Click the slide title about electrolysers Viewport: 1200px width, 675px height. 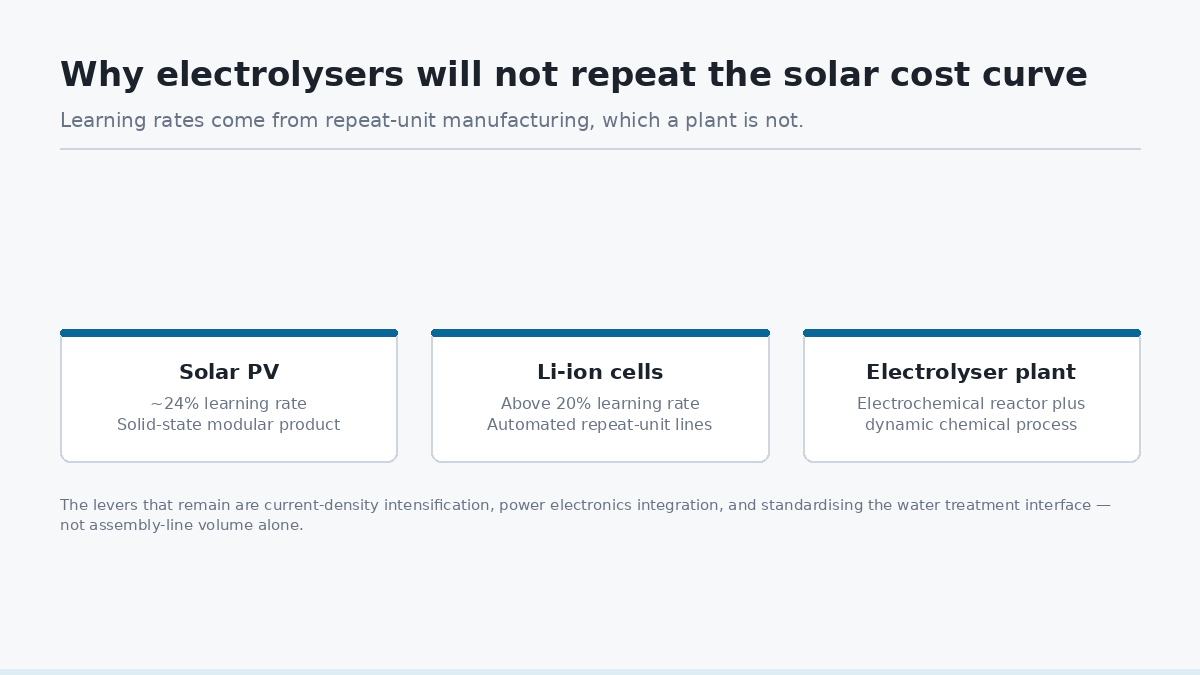coord(573,75)
